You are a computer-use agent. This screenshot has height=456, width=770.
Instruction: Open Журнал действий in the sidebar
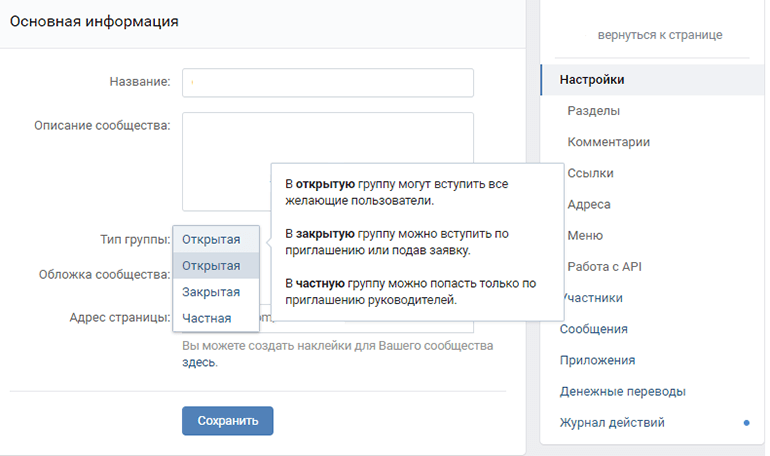[x=612, y=422]
